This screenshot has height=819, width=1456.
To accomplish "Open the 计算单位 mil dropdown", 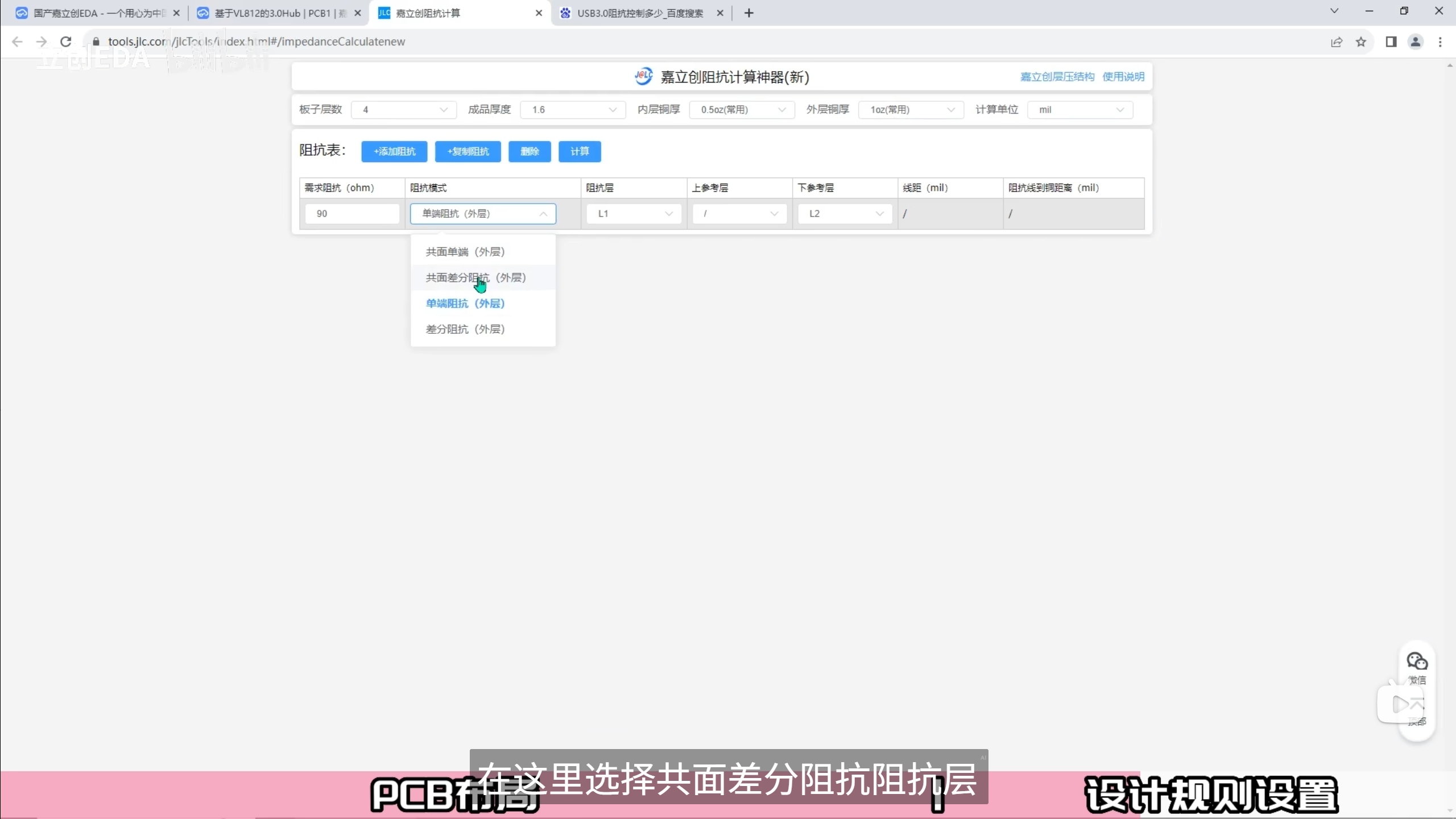I will pos(1080,110).
